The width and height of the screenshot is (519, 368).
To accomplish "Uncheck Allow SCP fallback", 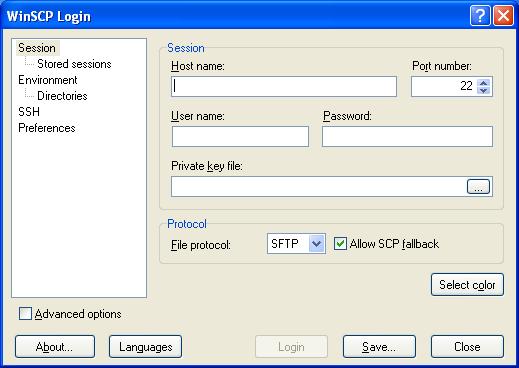I will [340, 244].
